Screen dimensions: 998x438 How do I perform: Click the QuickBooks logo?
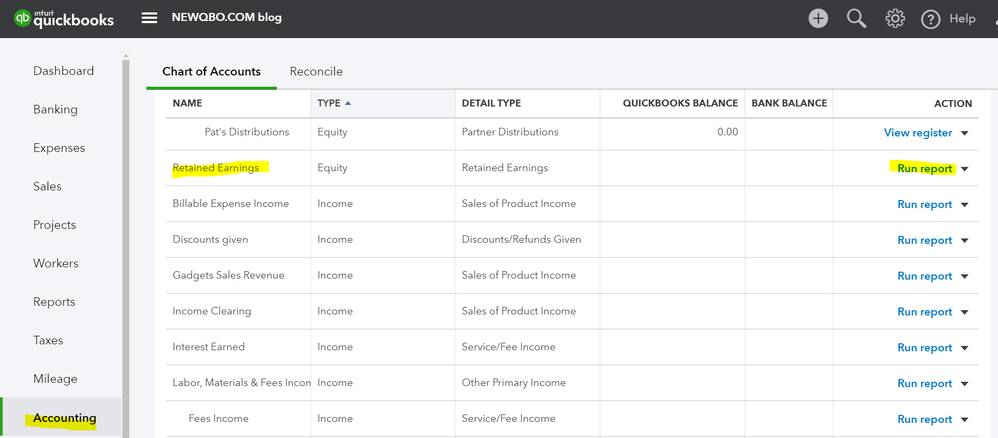[x=64, y=18]
